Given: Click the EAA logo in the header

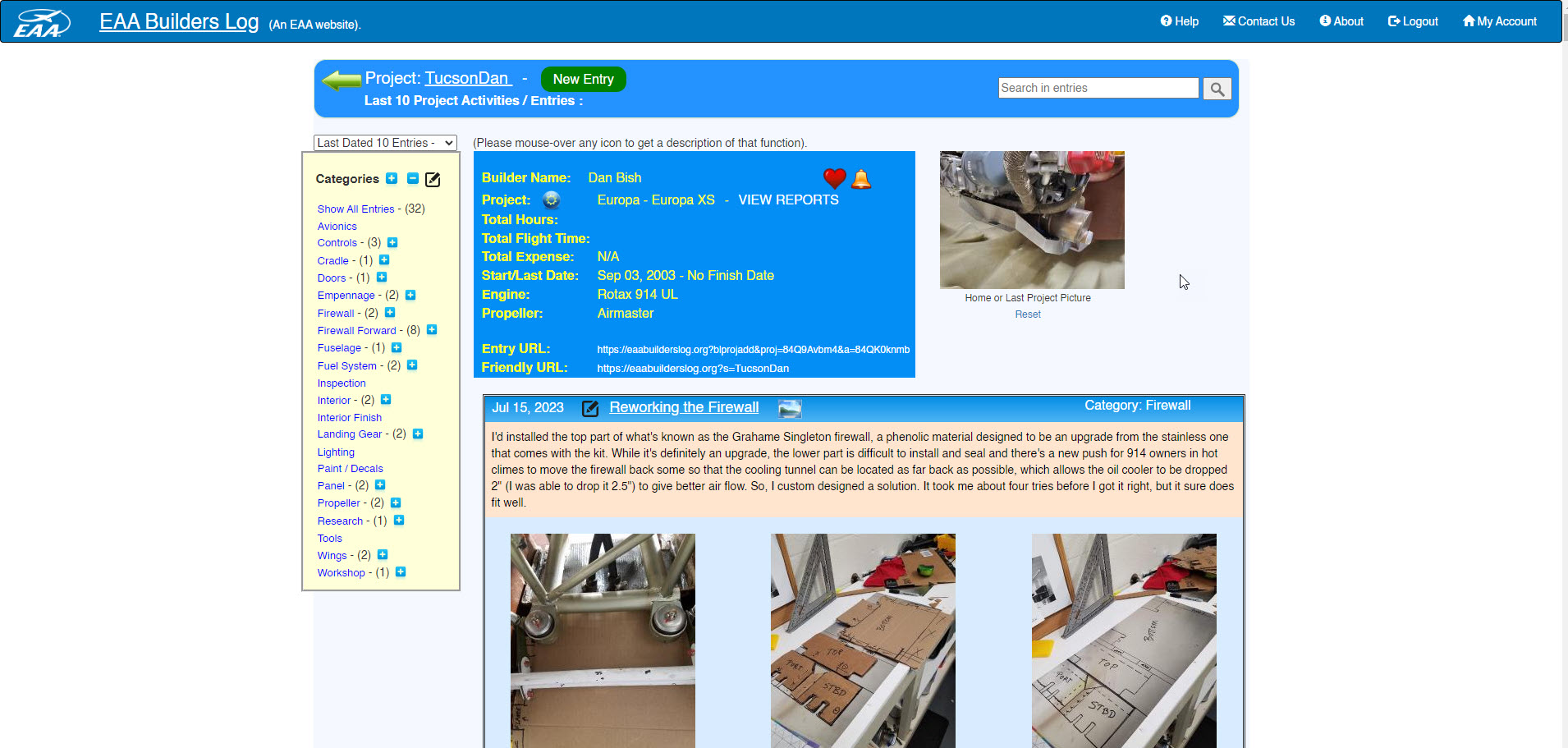Looking at the screenshot, I should (40, 21).
